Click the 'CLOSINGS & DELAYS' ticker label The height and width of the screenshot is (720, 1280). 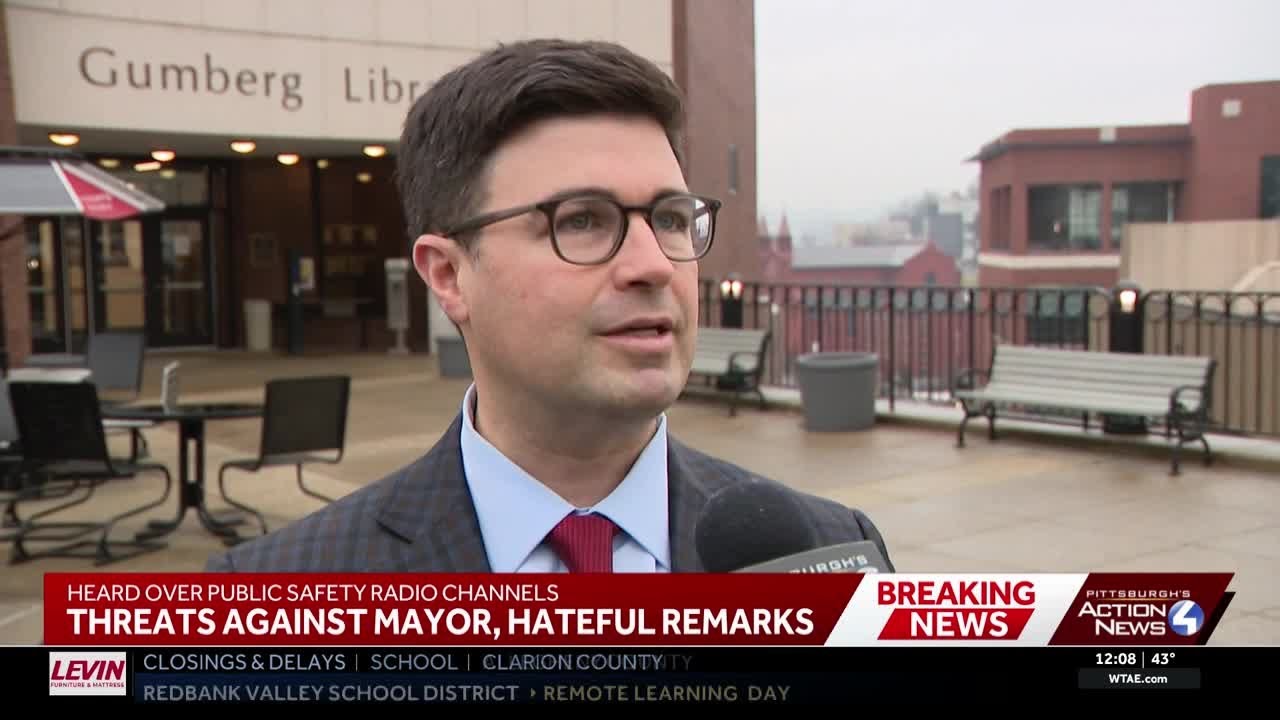[244, 662]
